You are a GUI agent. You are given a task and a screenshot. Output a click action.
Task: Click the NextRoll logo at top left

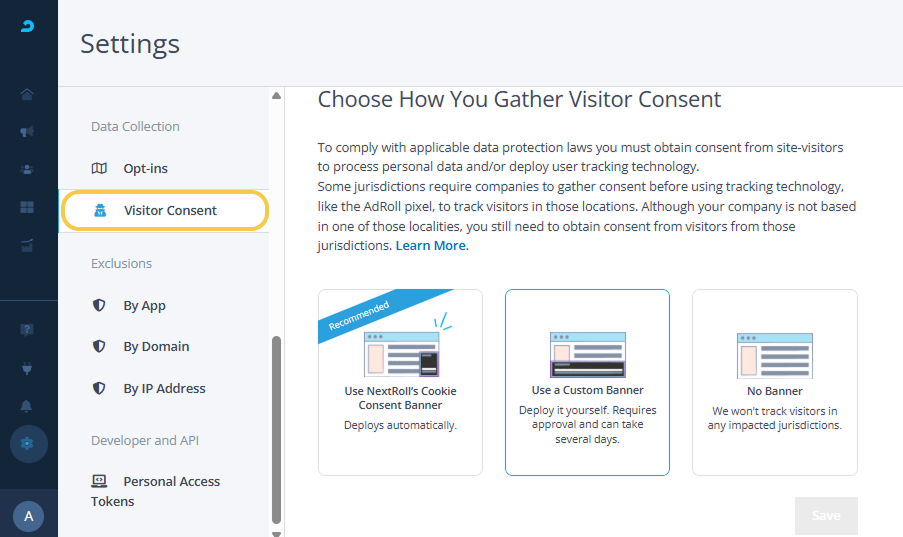coord(28,27)
